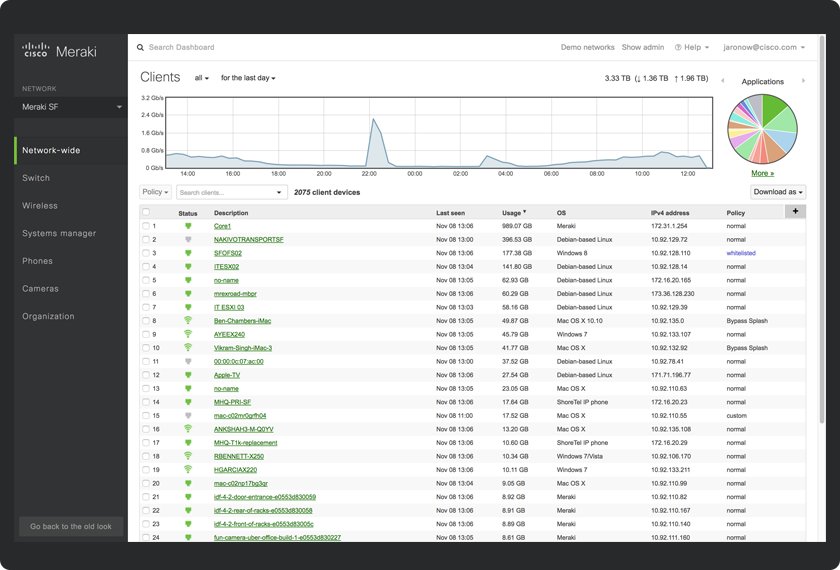Click gray status icon for NAKIVOTRANSPORTSF
Screen dimensions: 840x570
pyautogui.click(x=188, y=239)
